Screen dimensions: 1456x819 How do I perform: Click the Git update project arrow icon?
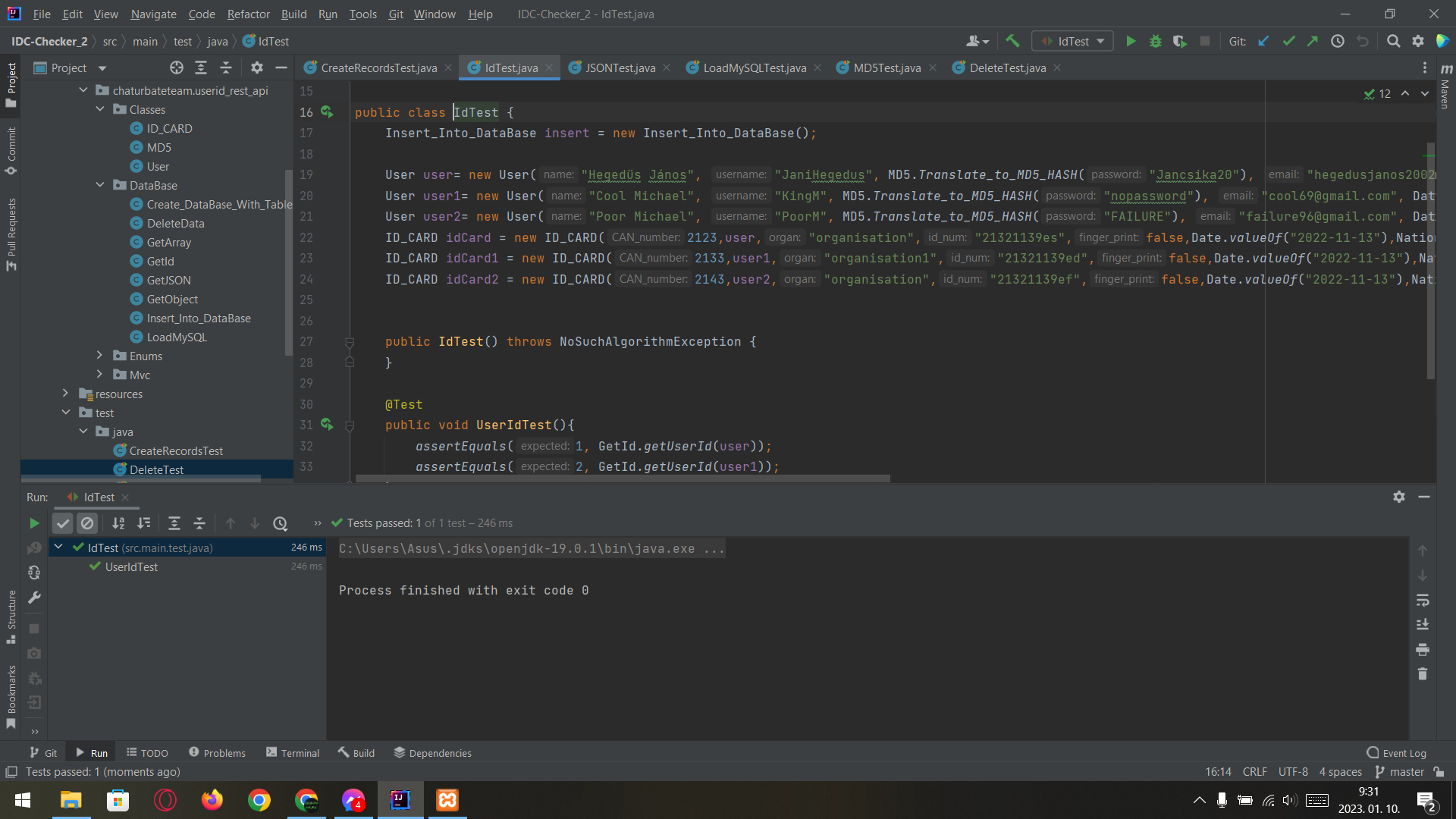(x=1263, y=42)
